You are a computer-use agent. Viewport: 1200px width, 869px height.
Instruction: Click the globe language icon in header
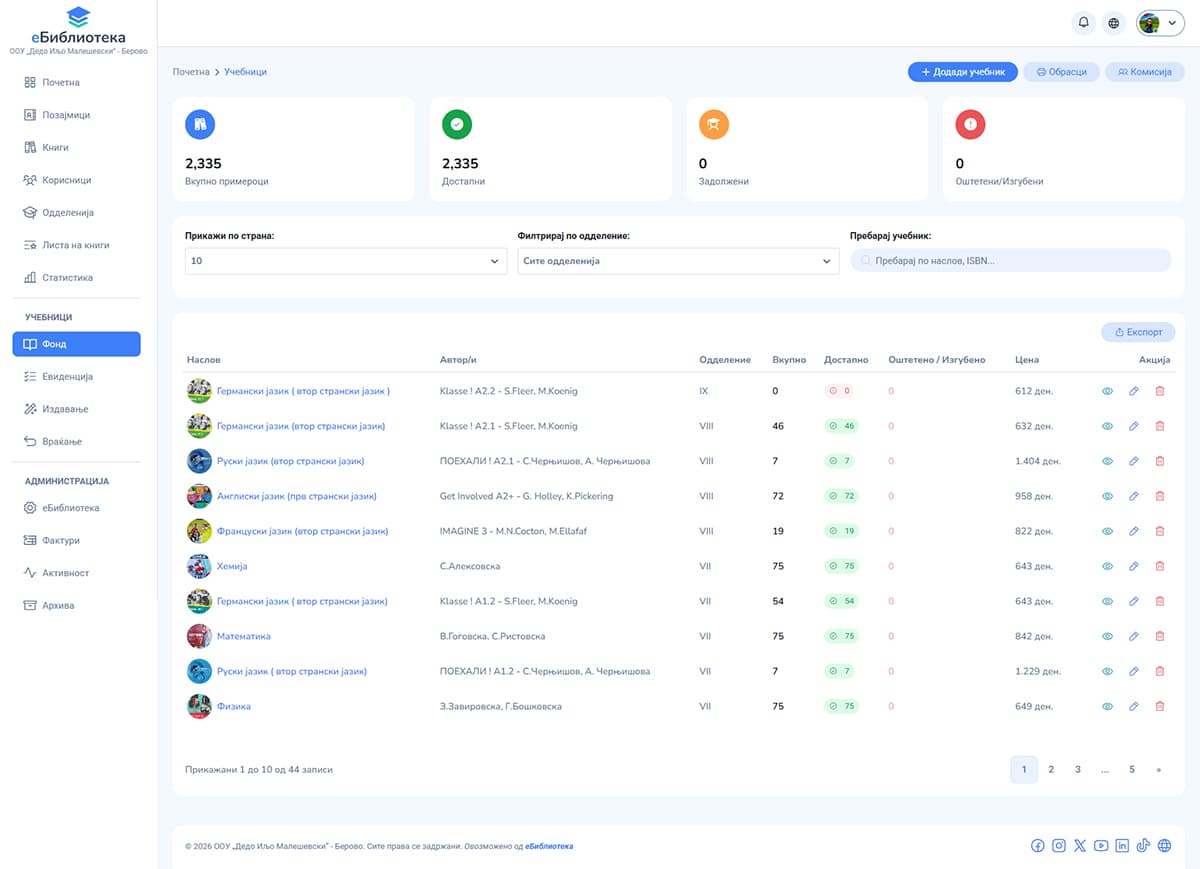pos(1113,23)
